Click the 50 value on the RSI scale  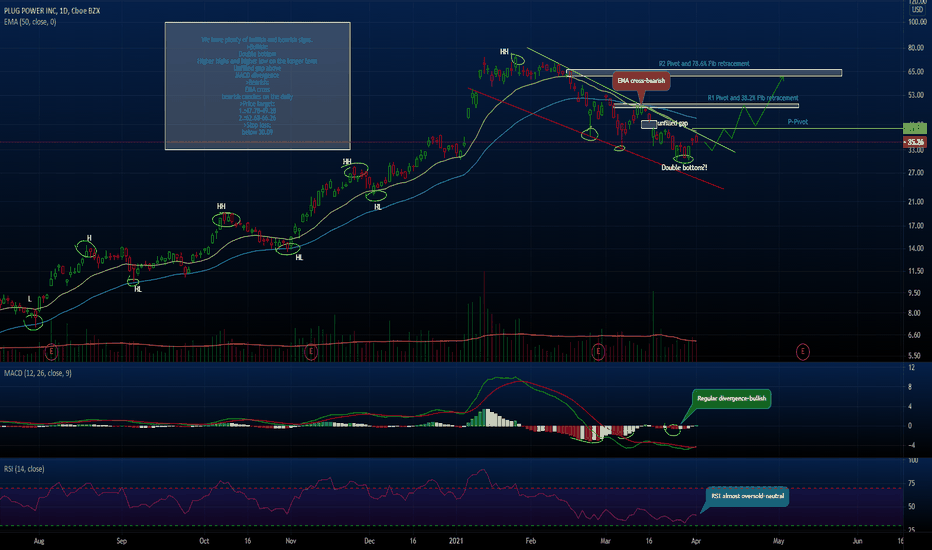click(x=912, y=507)
